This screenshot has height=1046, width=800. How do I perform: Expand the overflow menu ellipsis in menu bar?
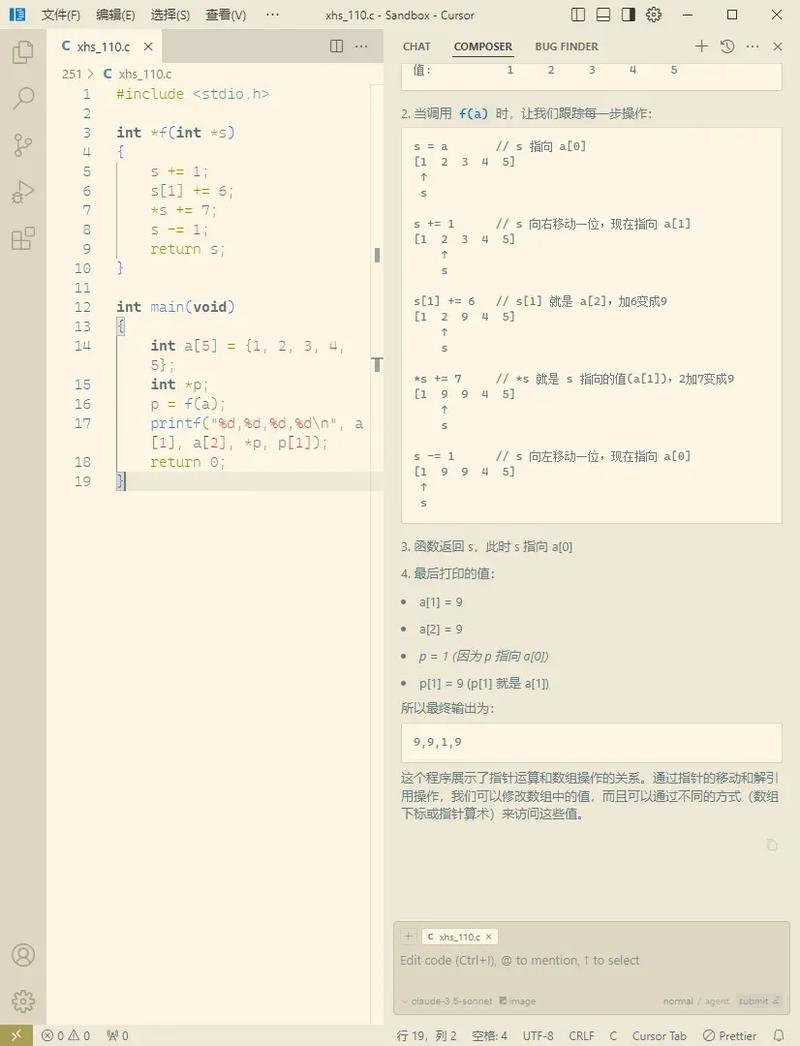click(272, 15)
